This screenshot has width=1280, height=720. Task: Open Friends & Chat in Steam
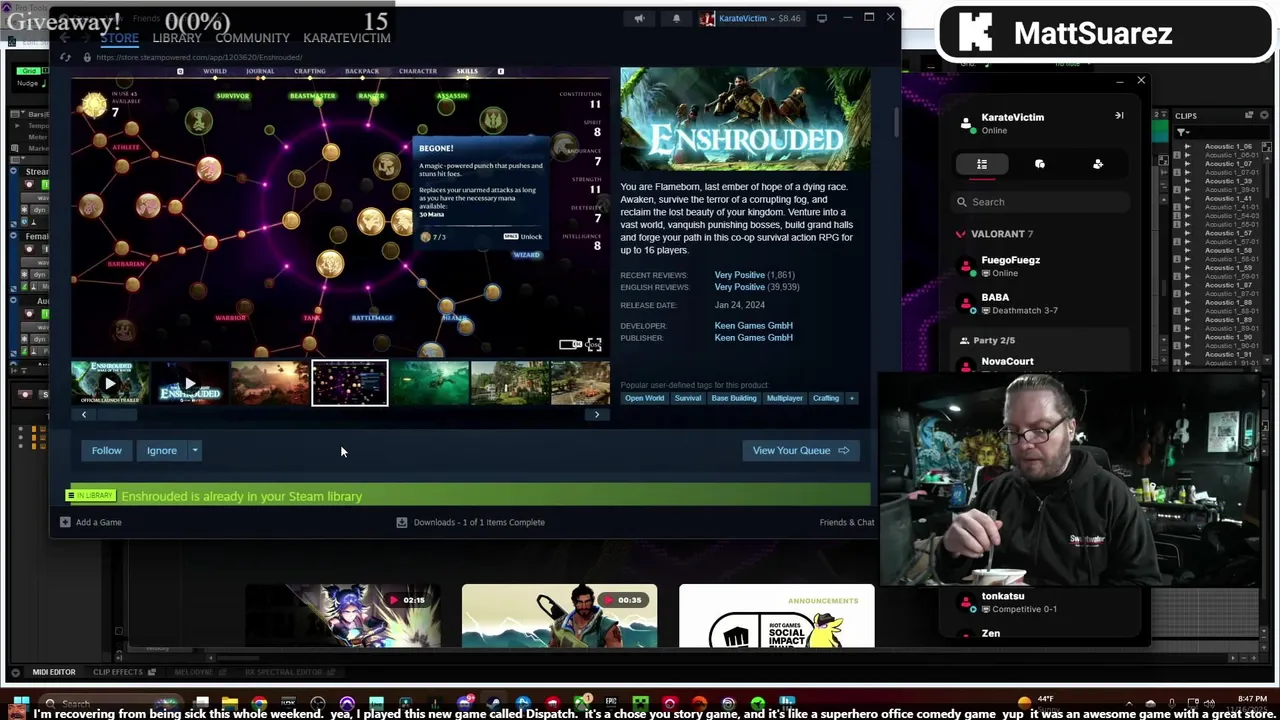(846, 522)
